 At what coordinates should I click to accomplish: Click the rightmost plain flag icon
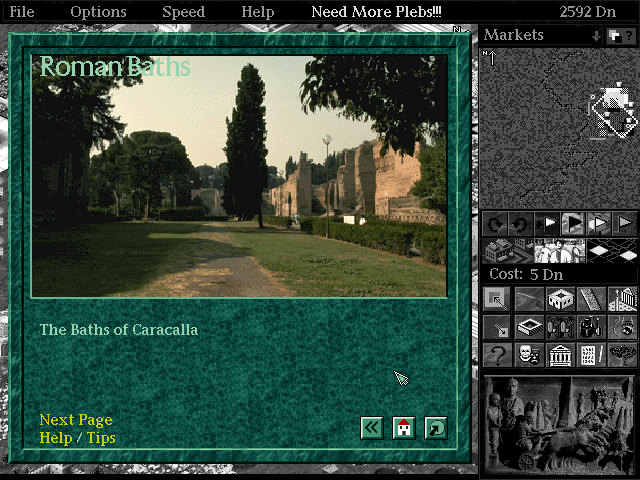pos(624,224)
